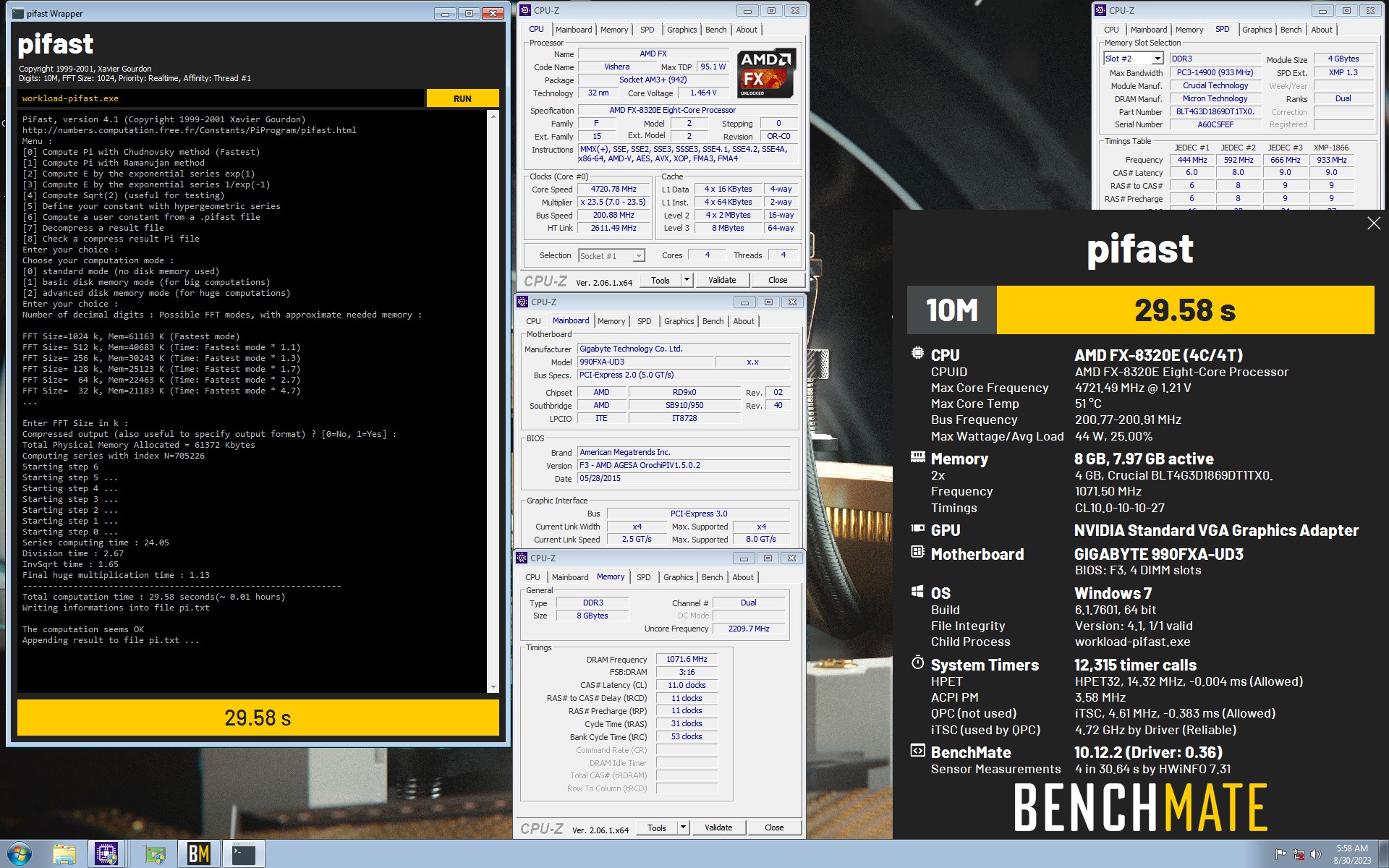This screenshot has height=868, width=1389.
Task: Open Windows Start orb on taskbar
Action: click(x=19, y=854)
